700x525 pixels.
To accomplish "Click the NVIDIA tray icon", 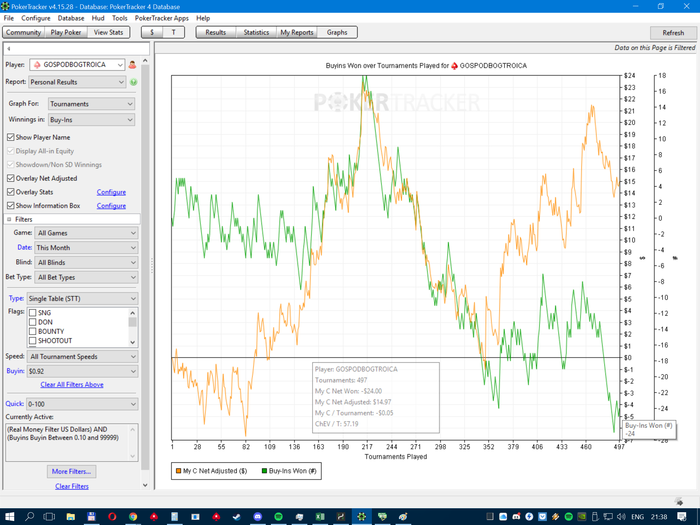I will 582,517.
